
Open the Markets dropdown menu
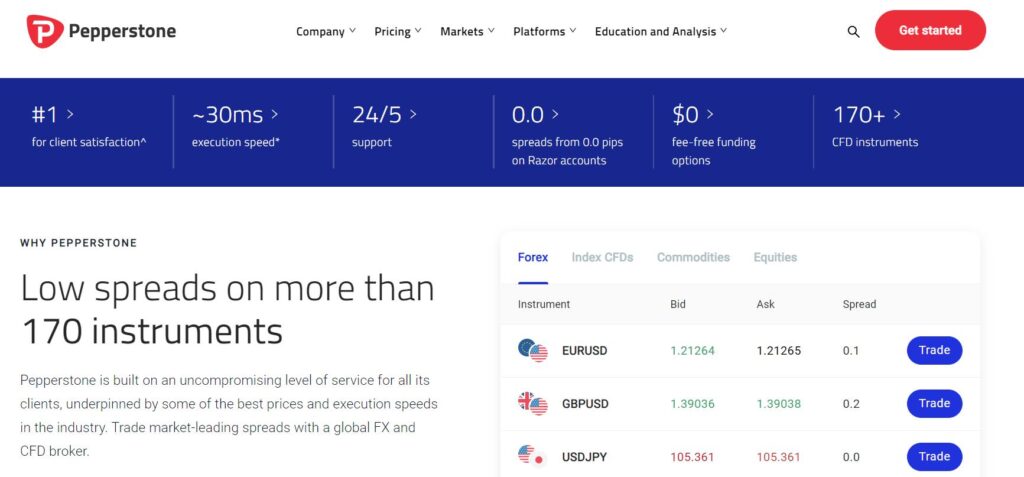[x=468, y=31]
